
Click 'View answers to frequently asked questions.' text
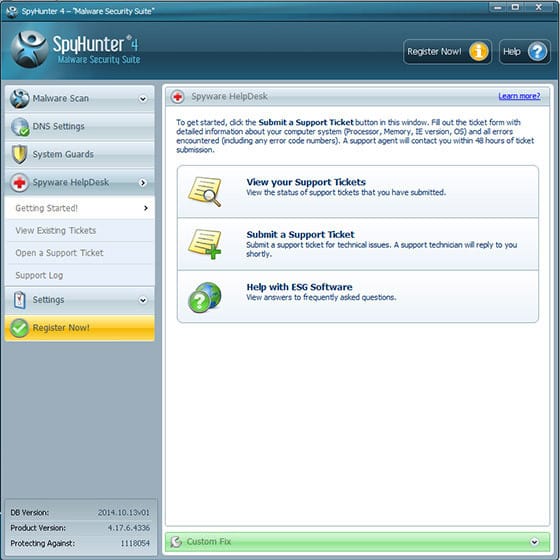(x=321, y=298)
